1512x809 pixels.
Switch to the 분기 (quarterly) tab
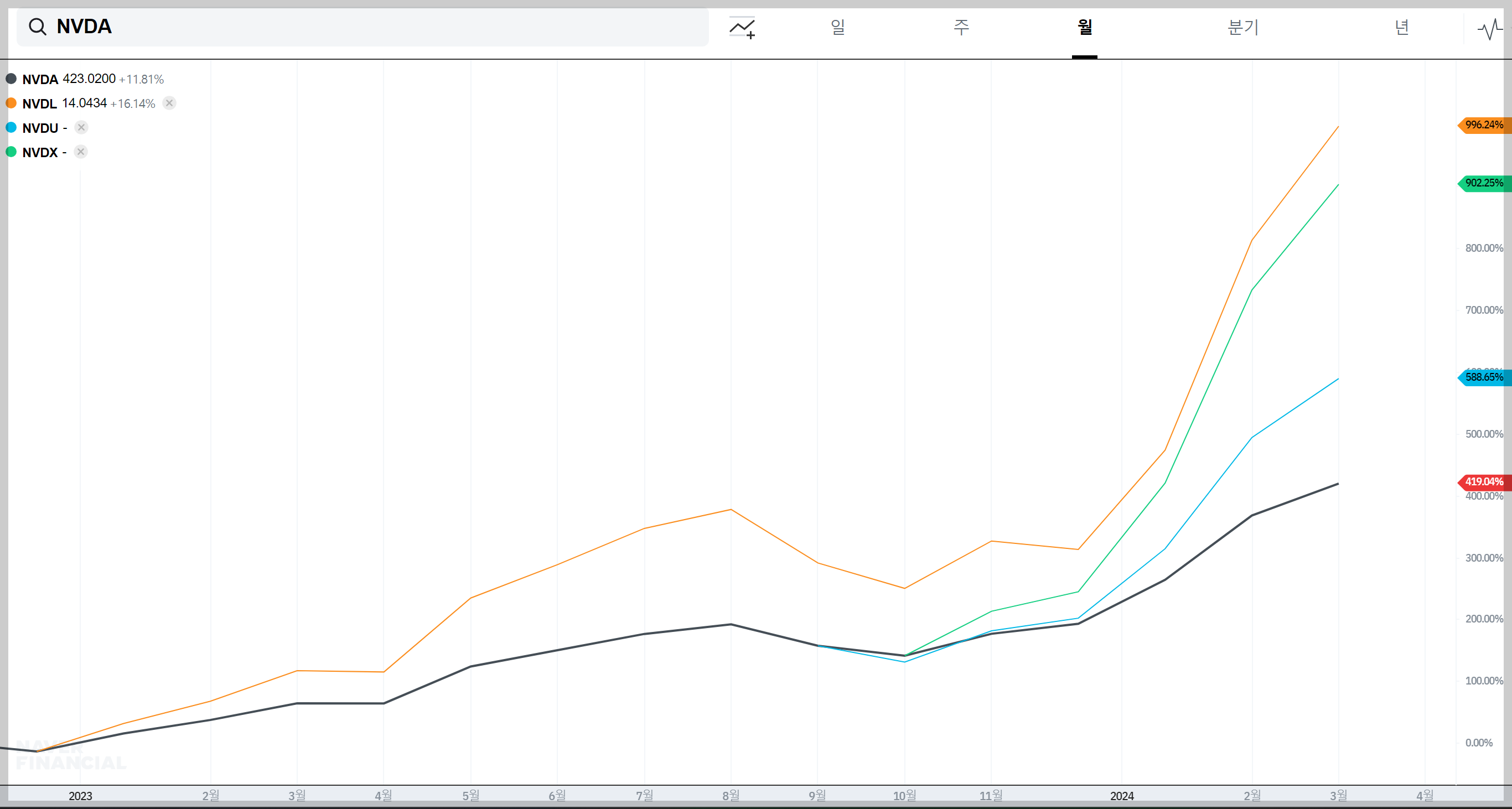tap(1243, 27)
